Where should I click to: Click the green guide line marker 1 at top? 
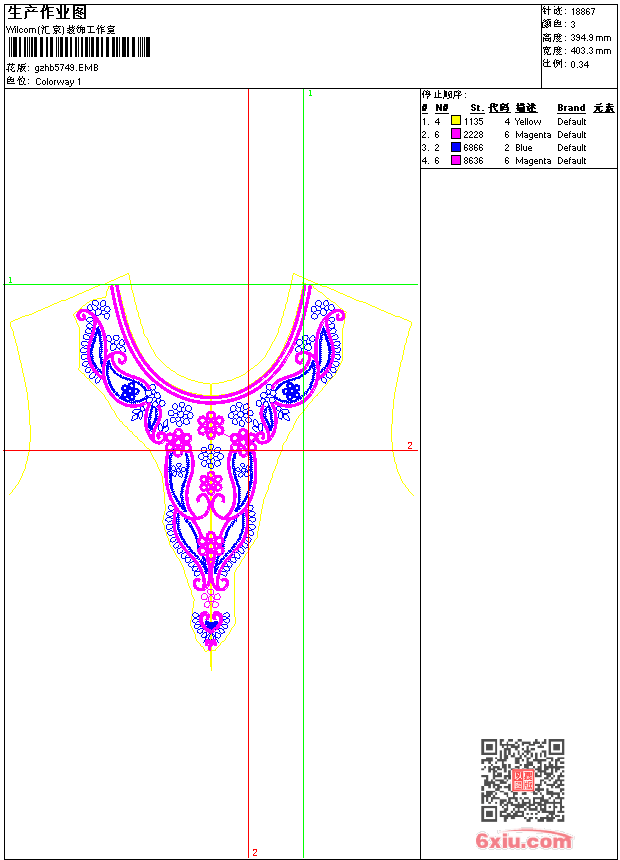coord(310,94)
